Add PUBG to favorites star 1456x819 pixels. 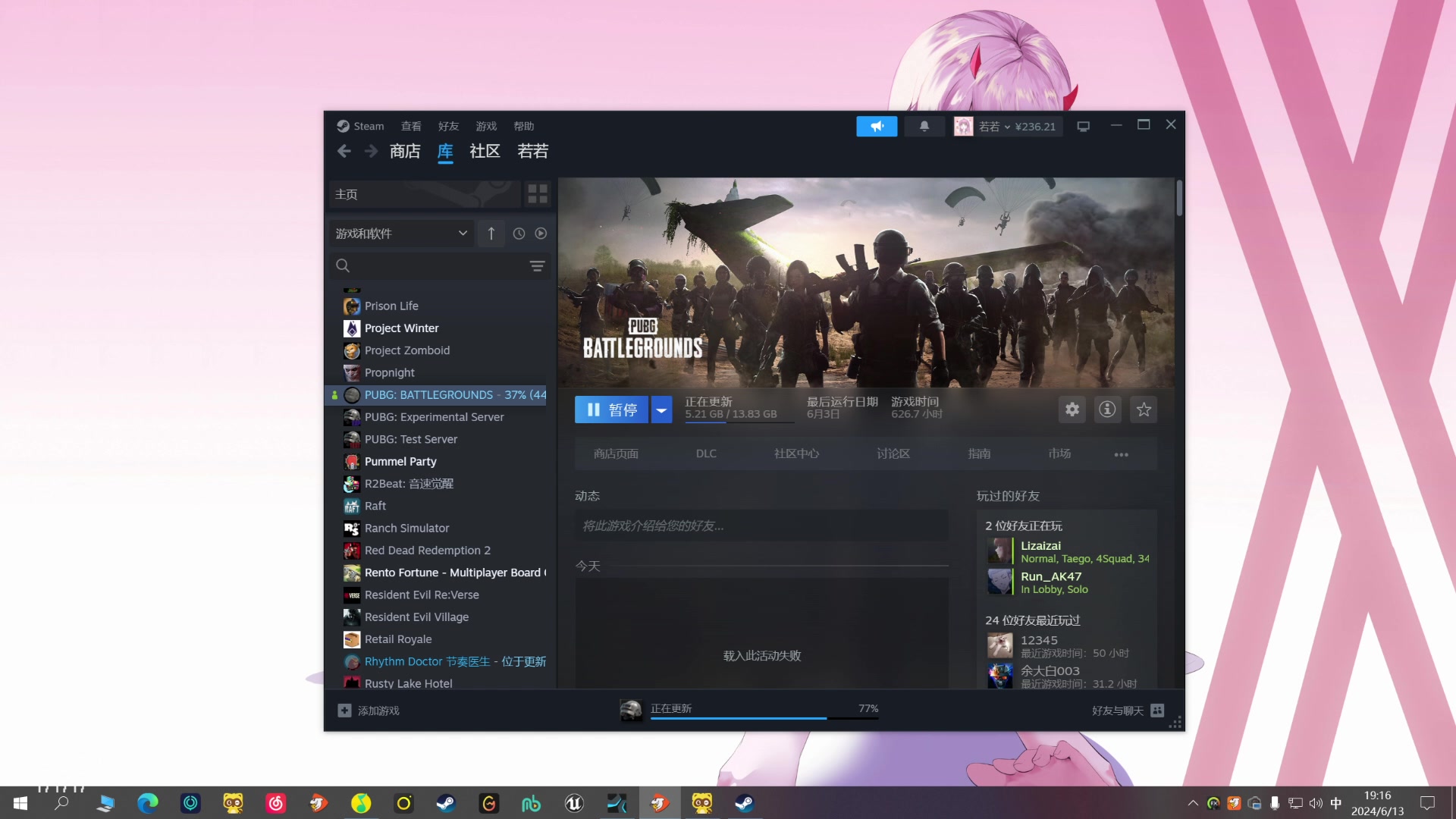pyautogui.click(x=1144, y=409)
